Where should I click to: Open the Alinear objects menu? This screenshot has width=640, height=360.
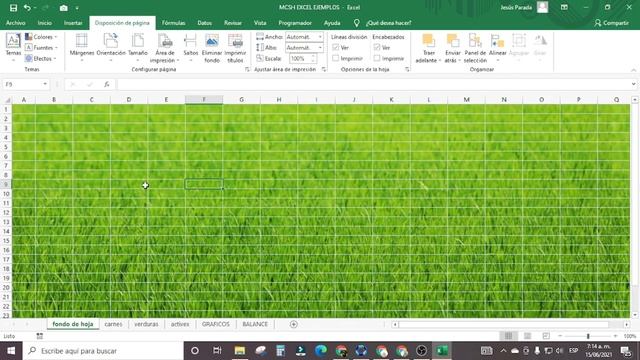pyautogui.click(x=498, y=48)
